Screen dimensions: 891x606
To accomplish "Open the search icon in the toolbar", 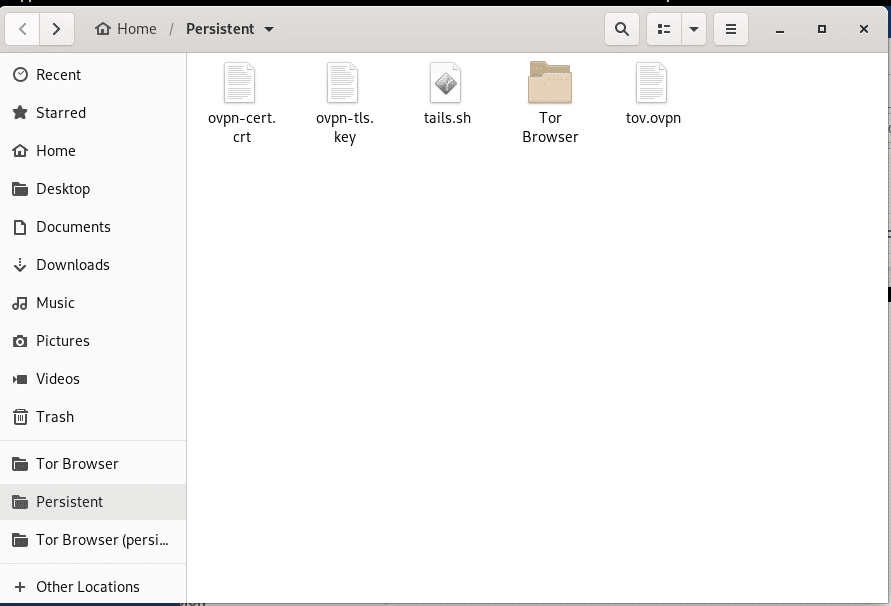I will click(621, 28).
